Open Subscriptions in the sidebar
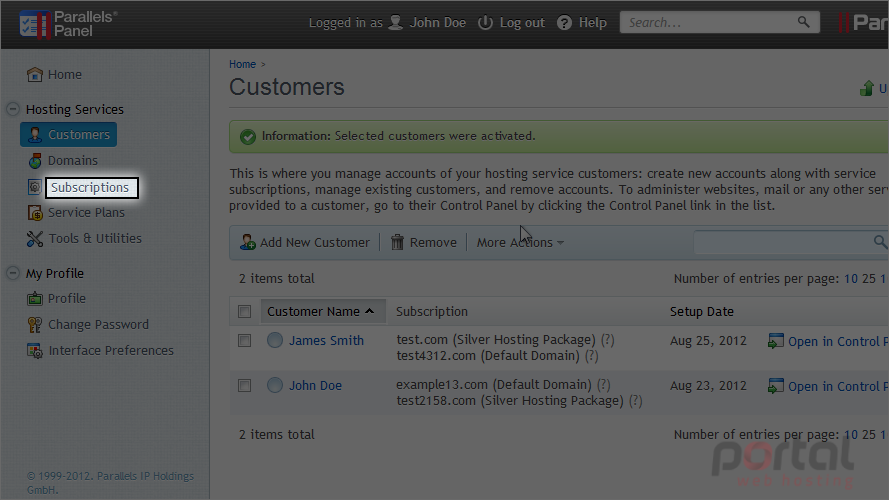 [x=91, y=187]
